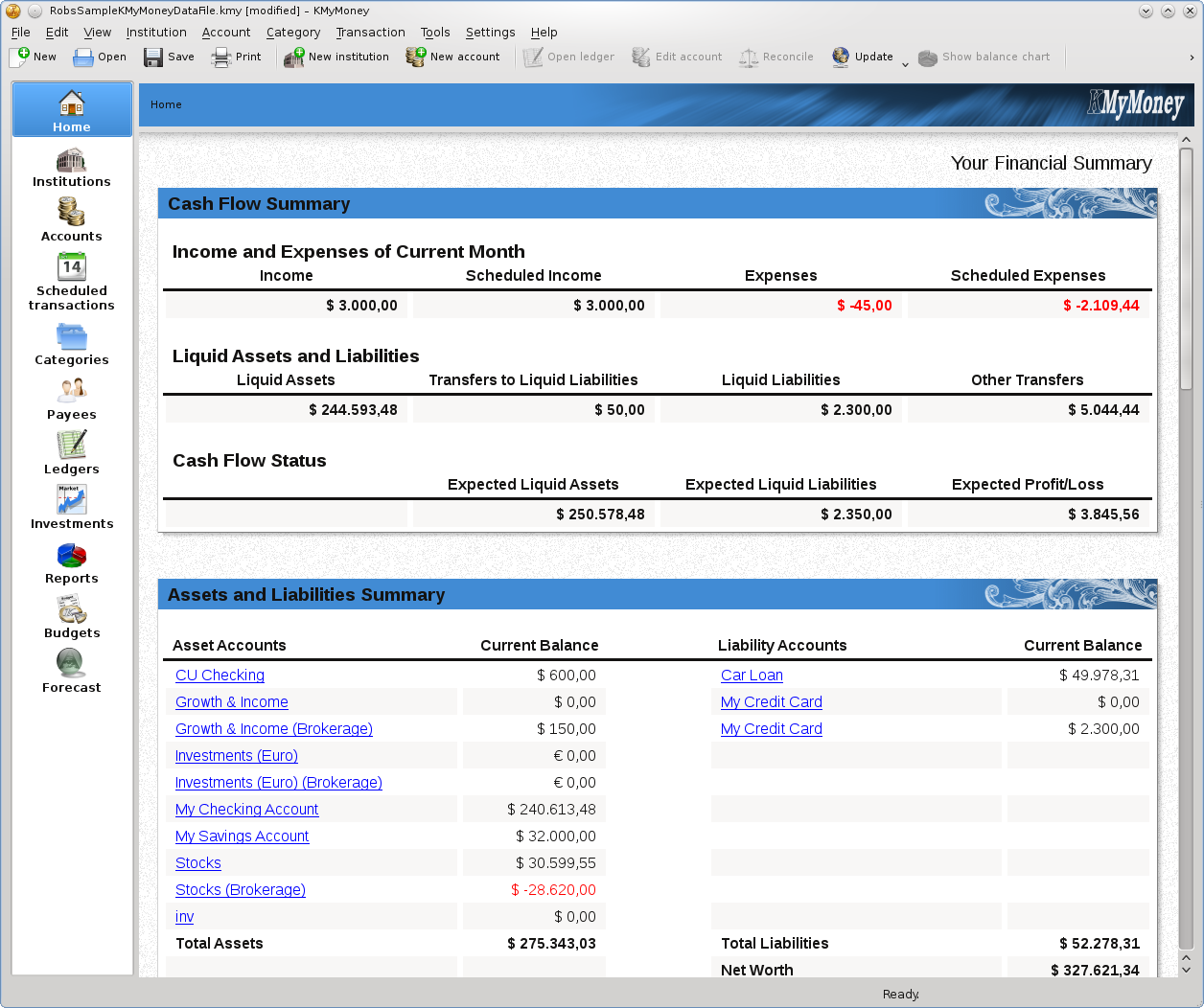The height and width of the screenshot is (1008, 1204).
Task: Show the Categories view
Action: pos(71,345)
